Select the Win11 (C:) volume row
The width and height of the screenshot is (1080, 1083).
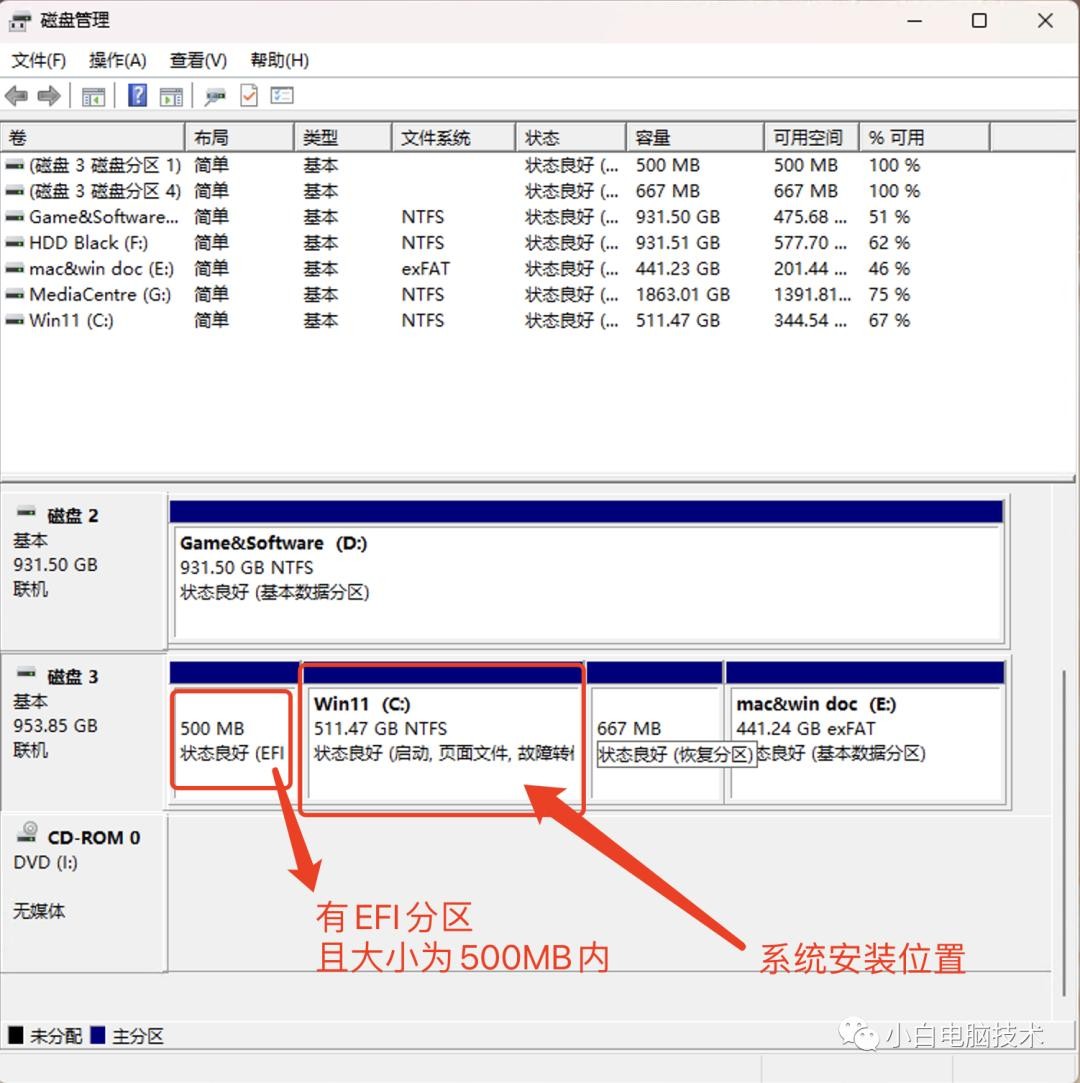pos(71,321)
